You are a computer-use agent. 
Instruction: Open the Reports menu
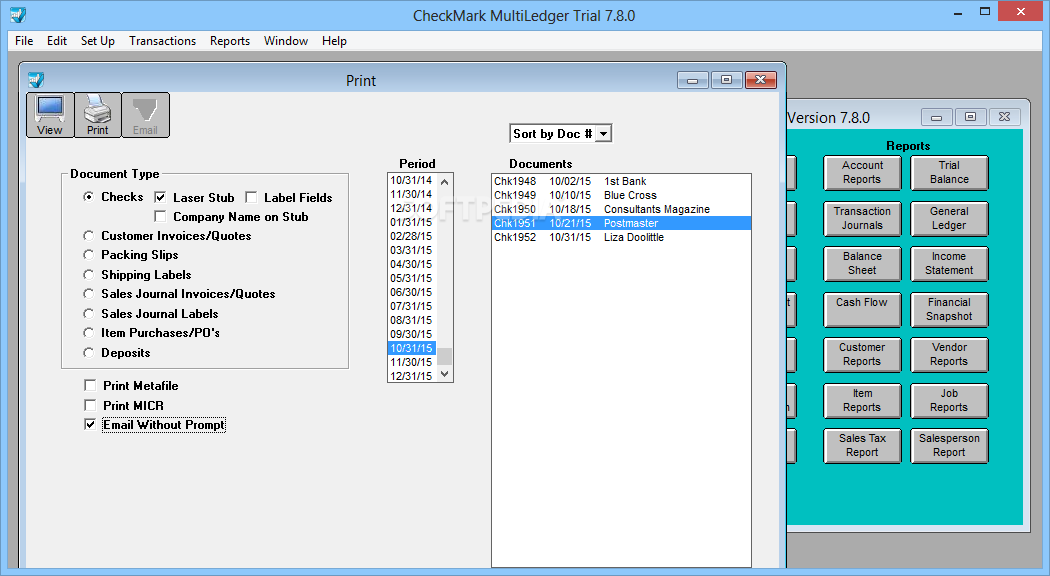click(230, 41)
